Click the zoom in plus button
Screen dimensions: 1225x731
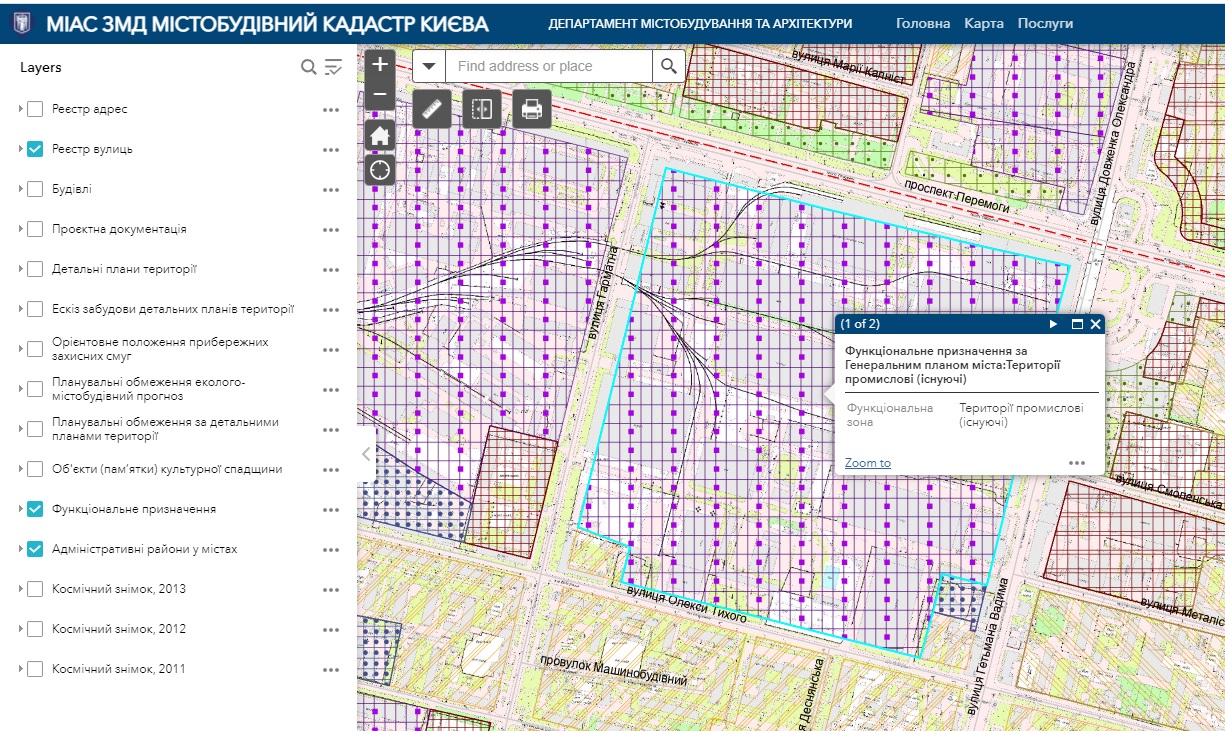click(380, 65)
